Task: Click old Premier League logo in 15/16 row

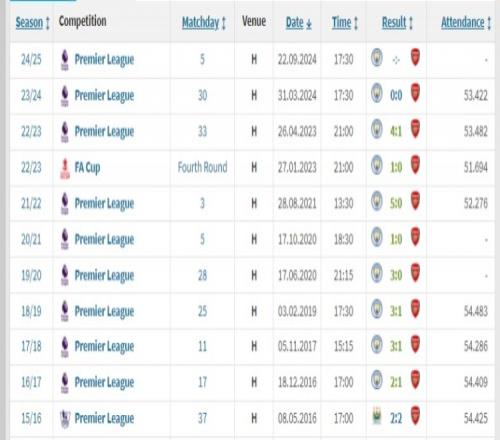Action: pyautogui.click(x=65, y=419)
